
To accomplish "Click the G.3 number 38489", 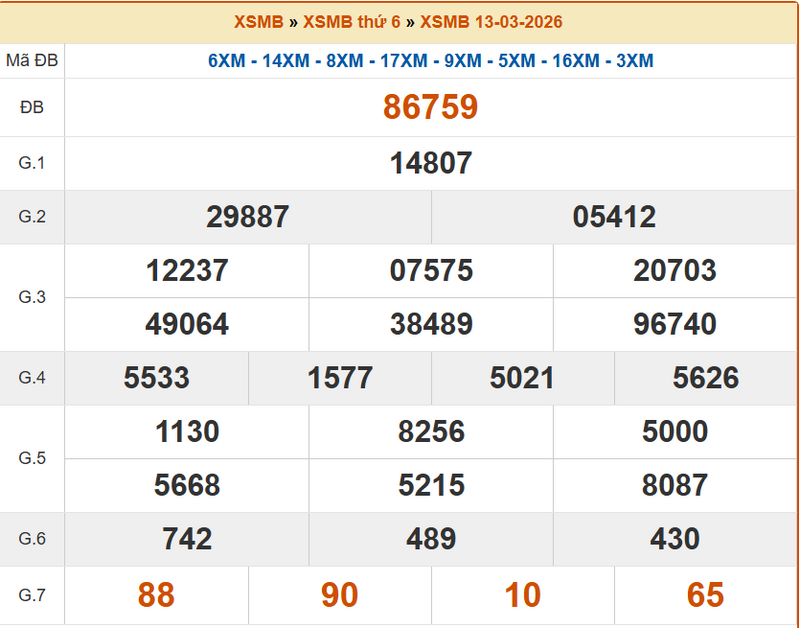I will click(x=431, y=324).
